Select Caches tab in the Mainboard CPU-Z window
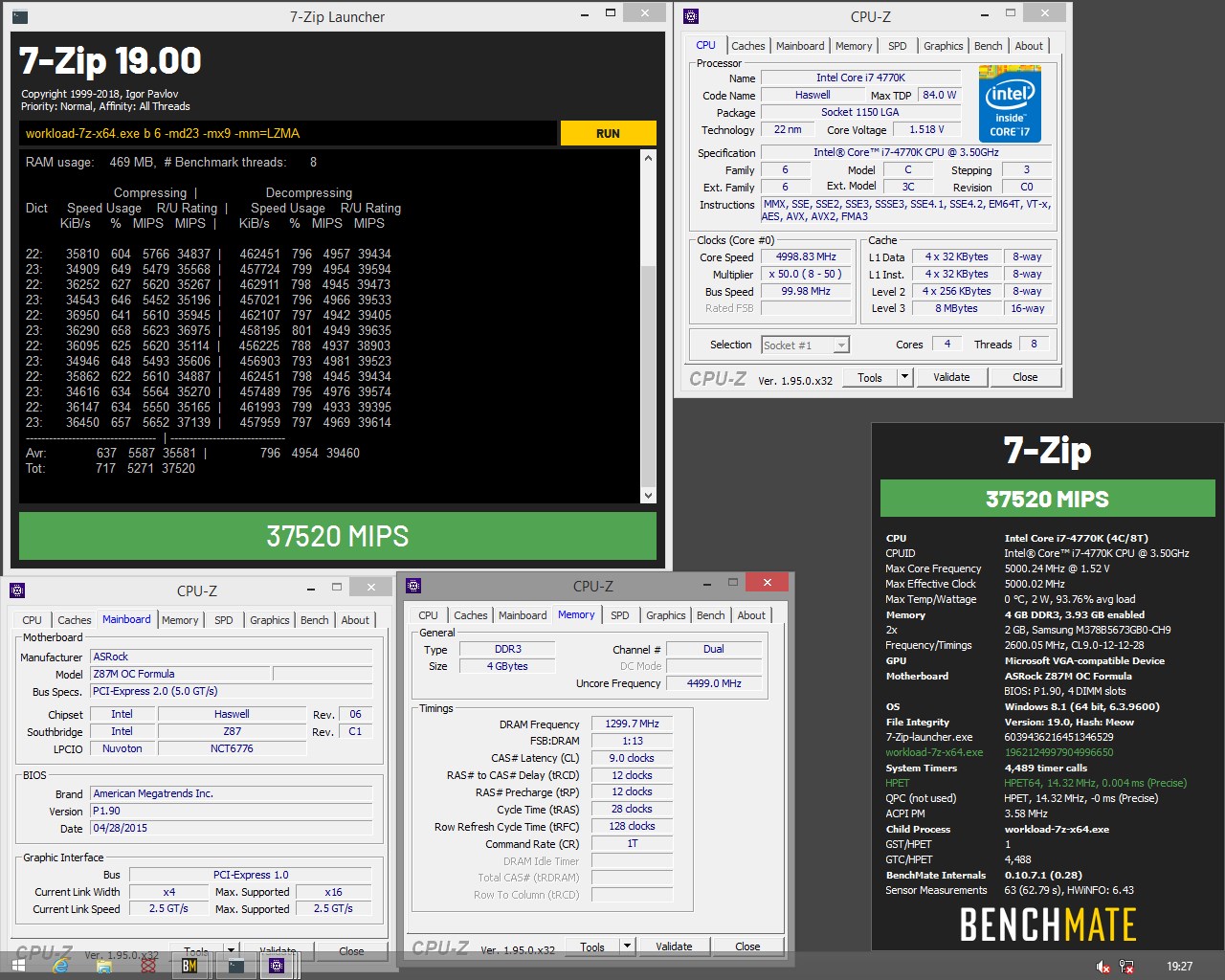 (x=74, y=620)
